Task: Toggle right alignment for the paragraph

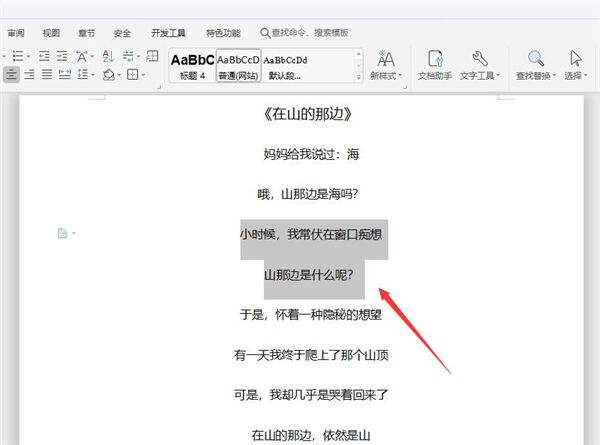Action: (29, 74)
